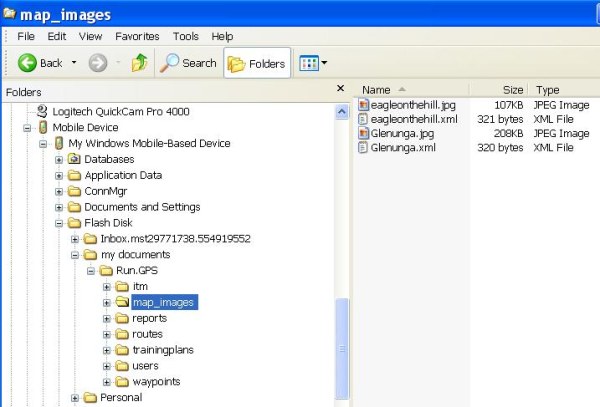
Task: Click the Up one level folder icon
Action: 140,63
